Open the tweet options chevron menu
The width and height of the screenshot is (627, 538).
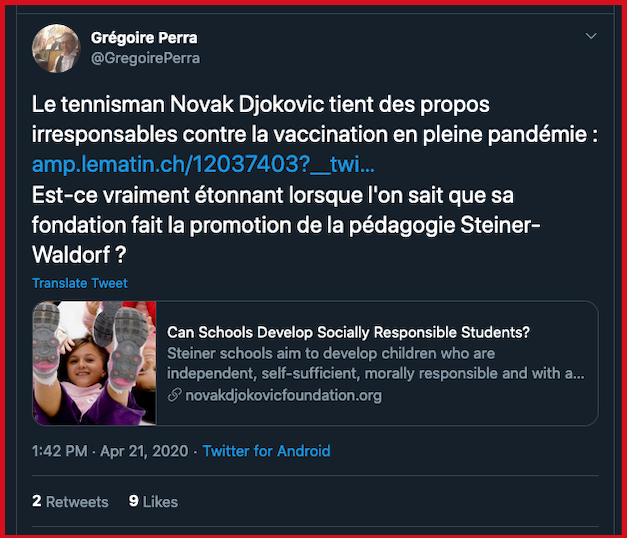click(x=591, y=36)
